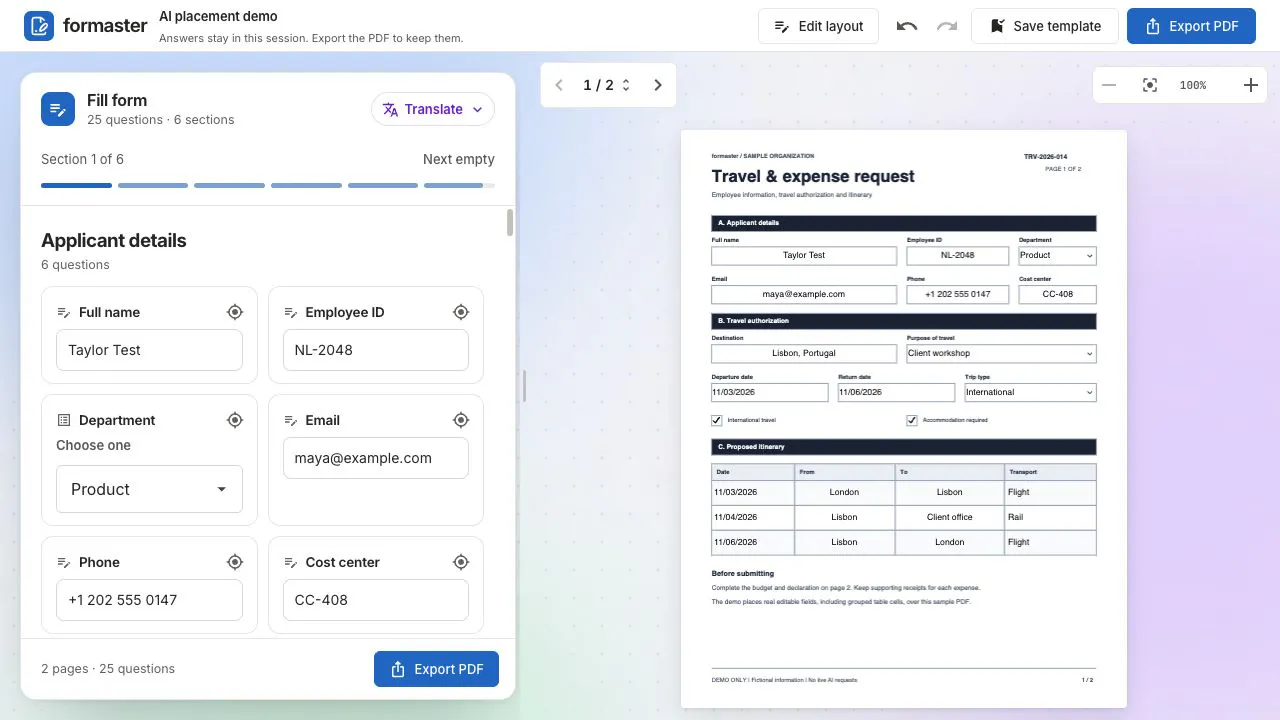This screenshot has width=1280, height=720.
Task: Expand the Trip type select
Action: (1030, 392)
